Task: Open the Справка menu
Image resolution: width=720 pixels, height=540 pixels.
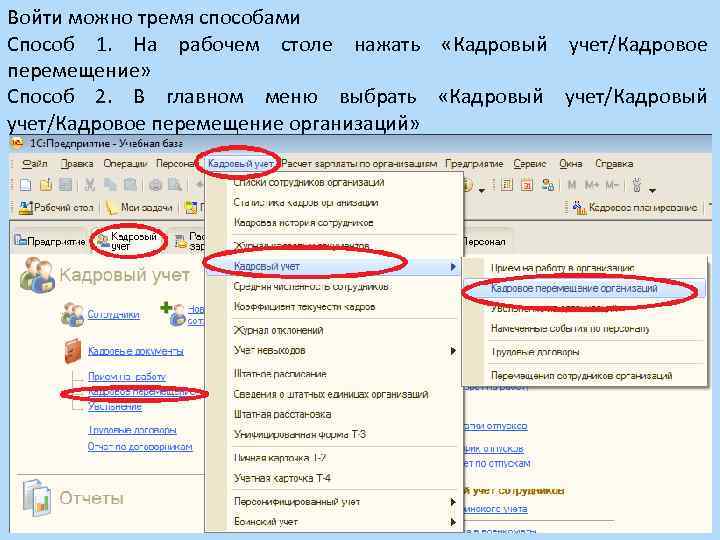Action: (x=614, y=163)
